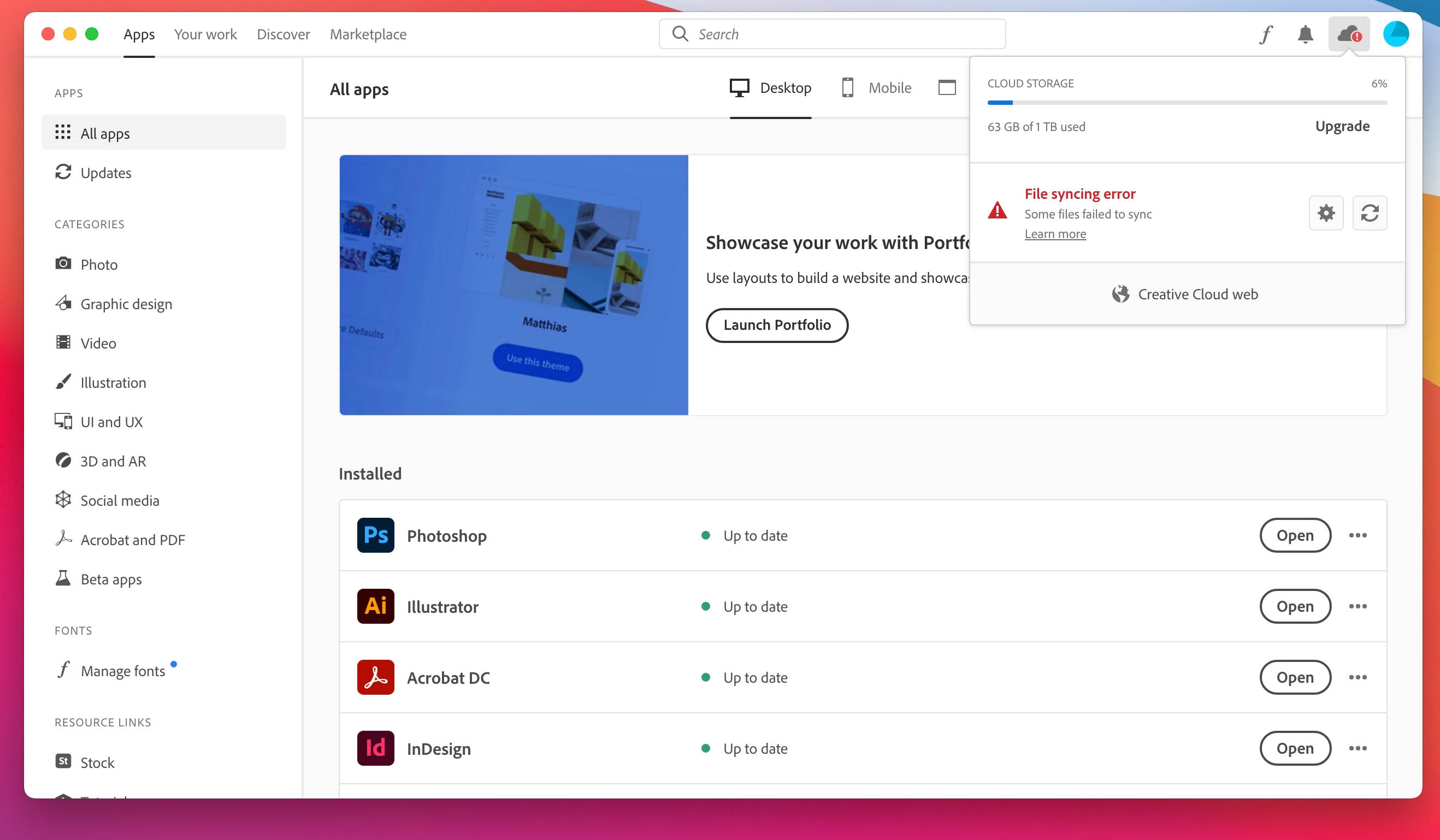Click the cloud storage usage bar
This screenshot has height=840, width=1440.
coord(1187,103)
